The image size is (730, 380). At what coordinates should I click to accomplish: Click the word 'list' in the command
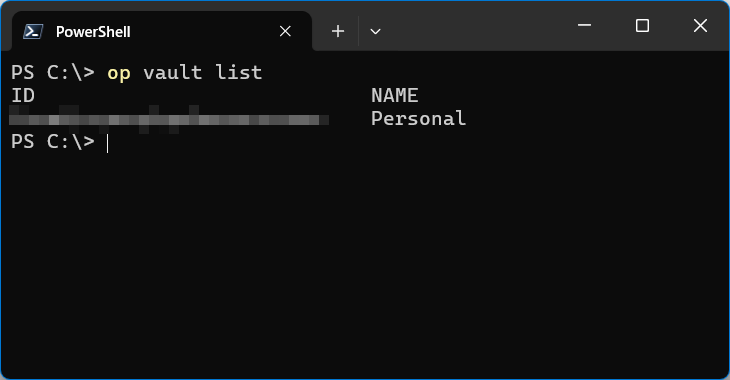point(238,72)
